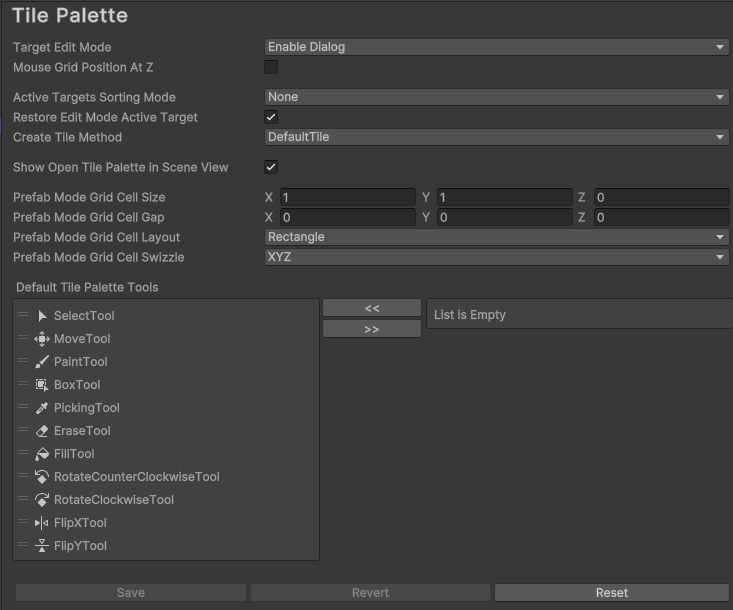Click the FillTool bucket icon
Viewport: 733px width, 610px height.
(x=42, y=454)
